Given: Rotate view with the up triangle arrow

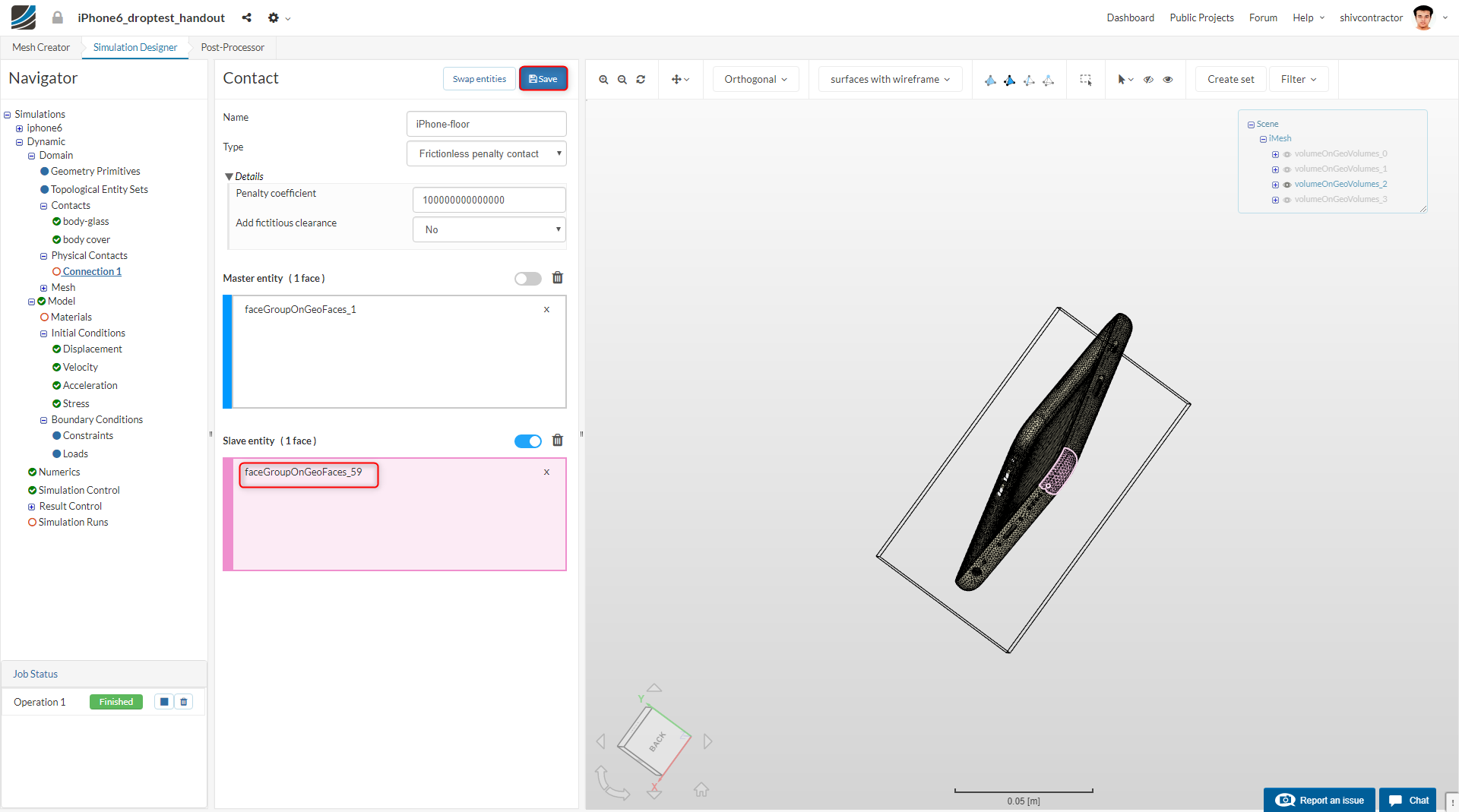Looking at the screenshot, I should coord(654,687).
